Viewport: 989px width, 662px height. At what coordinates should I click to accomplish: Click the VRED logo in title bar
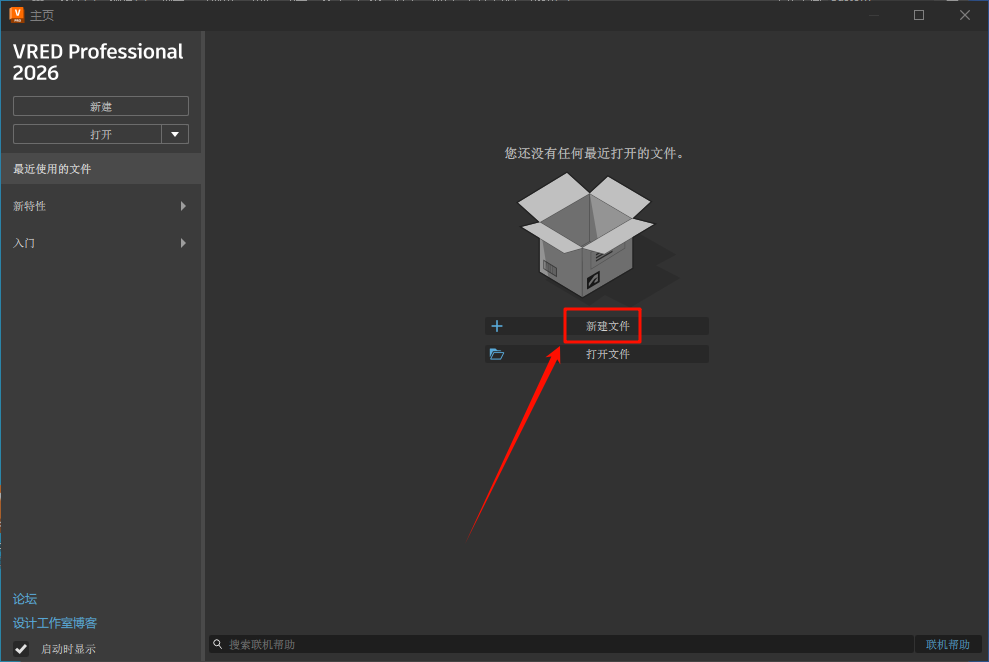point(16,14)
